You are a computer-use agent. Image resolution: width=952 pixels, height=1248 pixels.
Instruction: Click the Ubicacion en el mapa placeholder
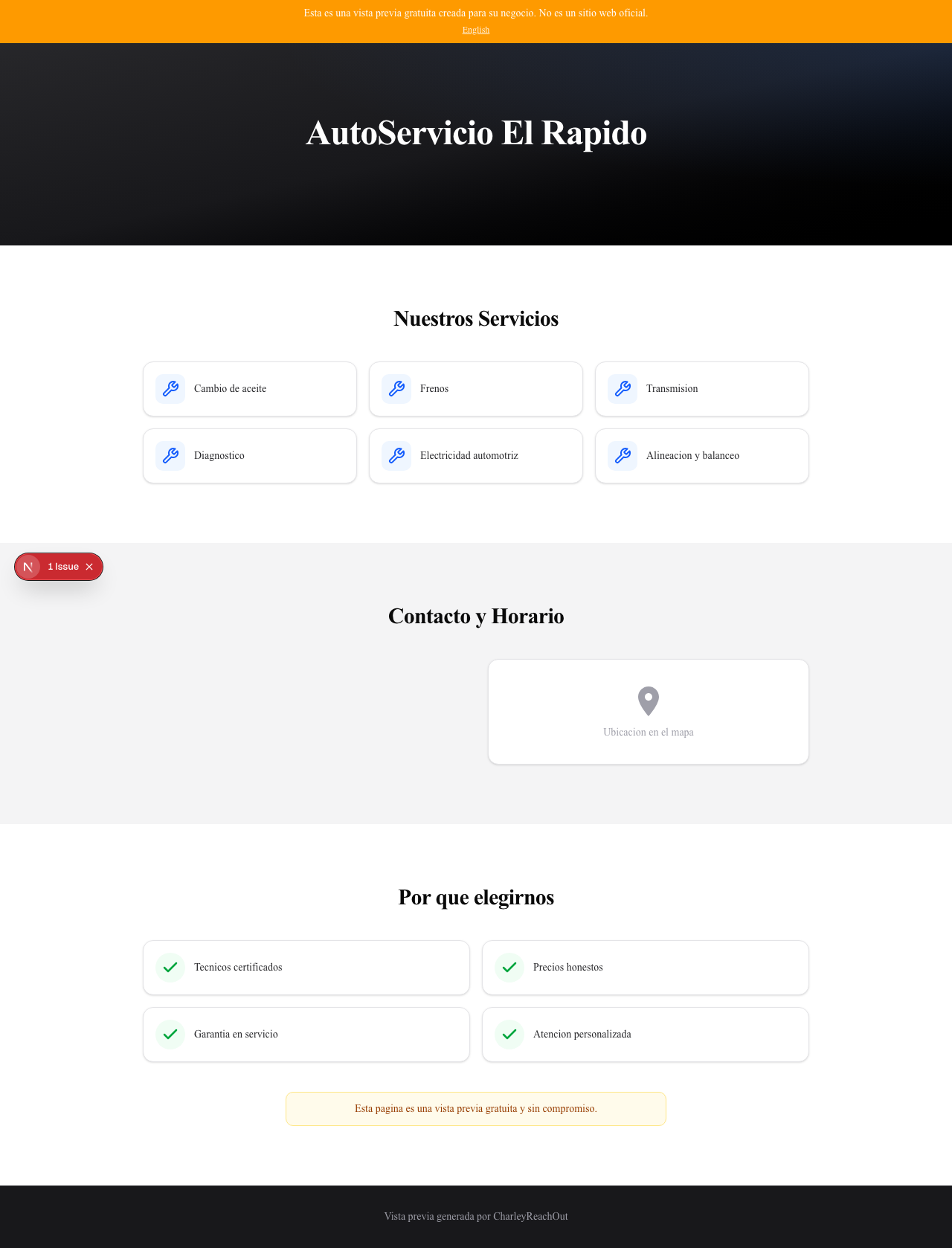click(649, 712)
